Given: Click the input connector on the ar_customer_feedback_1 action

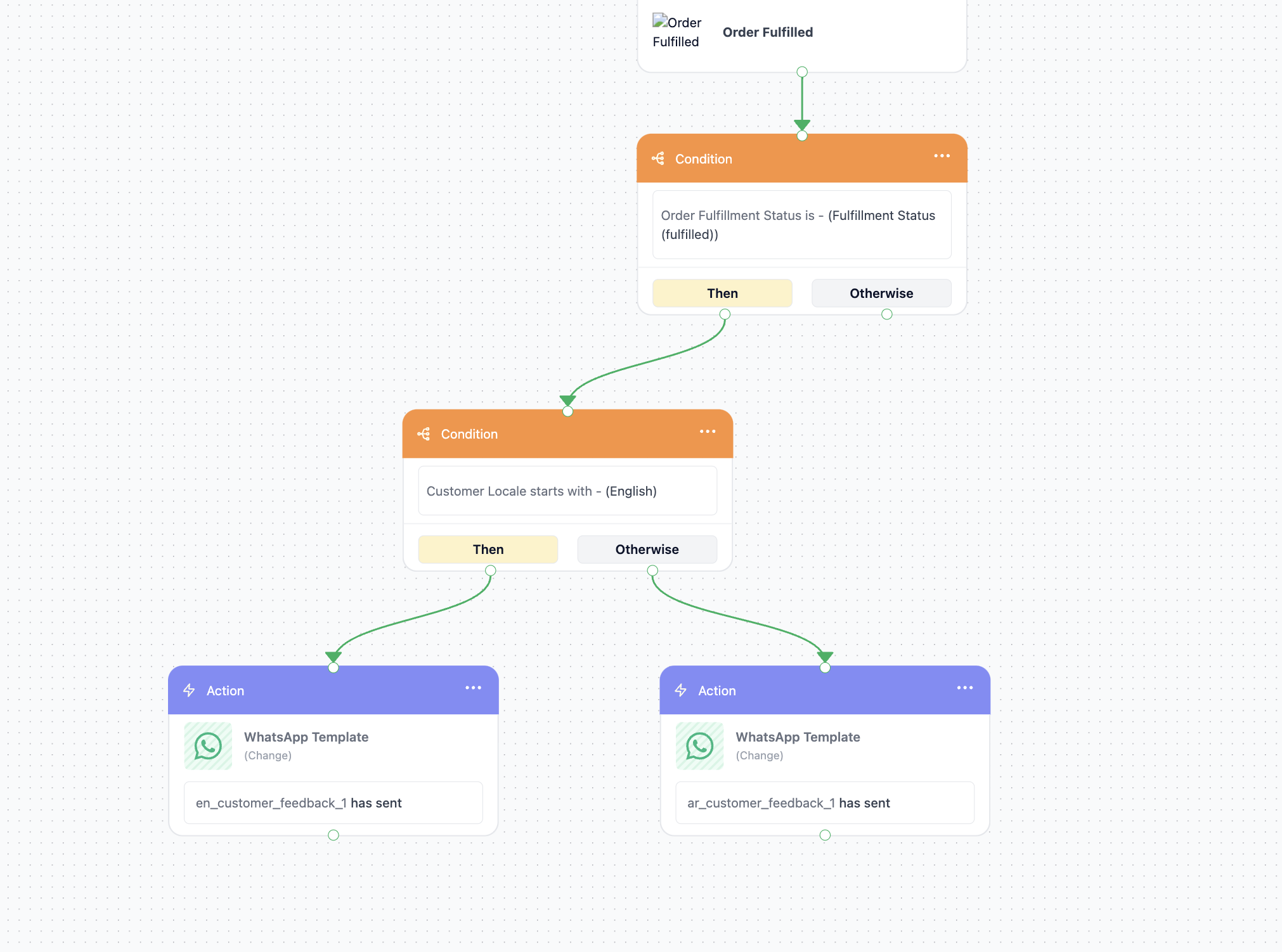Looking at the screenshot, I should click(825, 667).
